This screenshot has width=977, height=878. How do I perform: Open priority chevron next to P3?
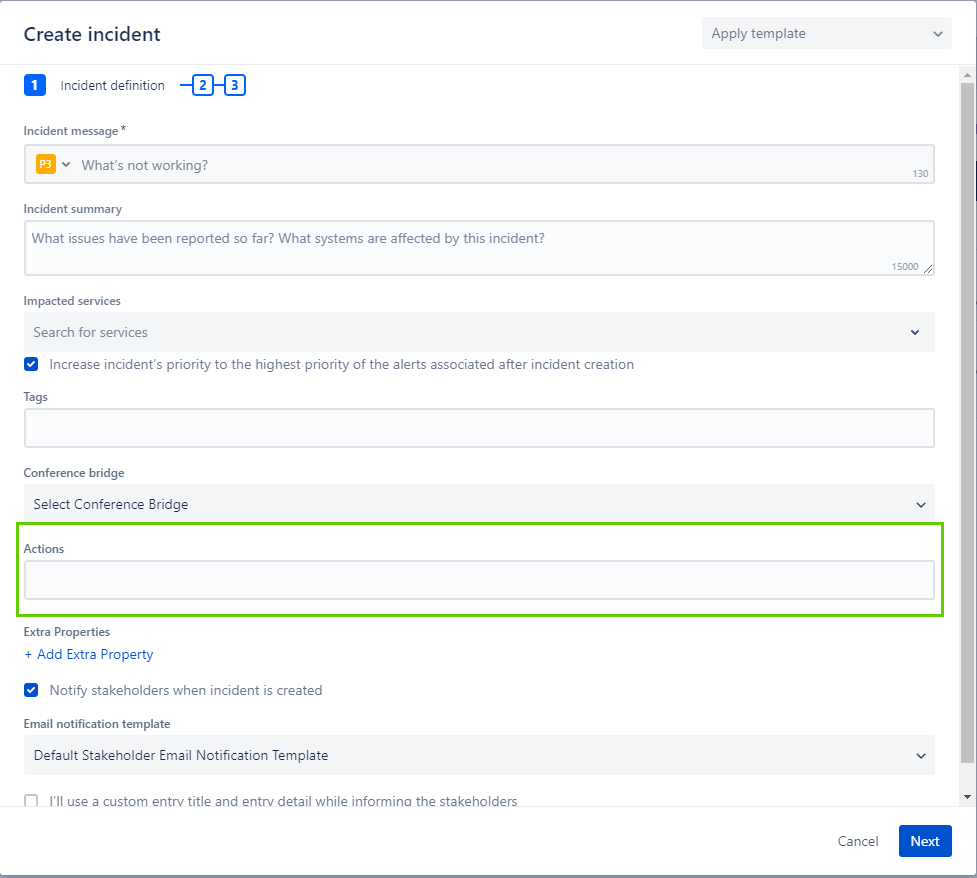point(66,165)
